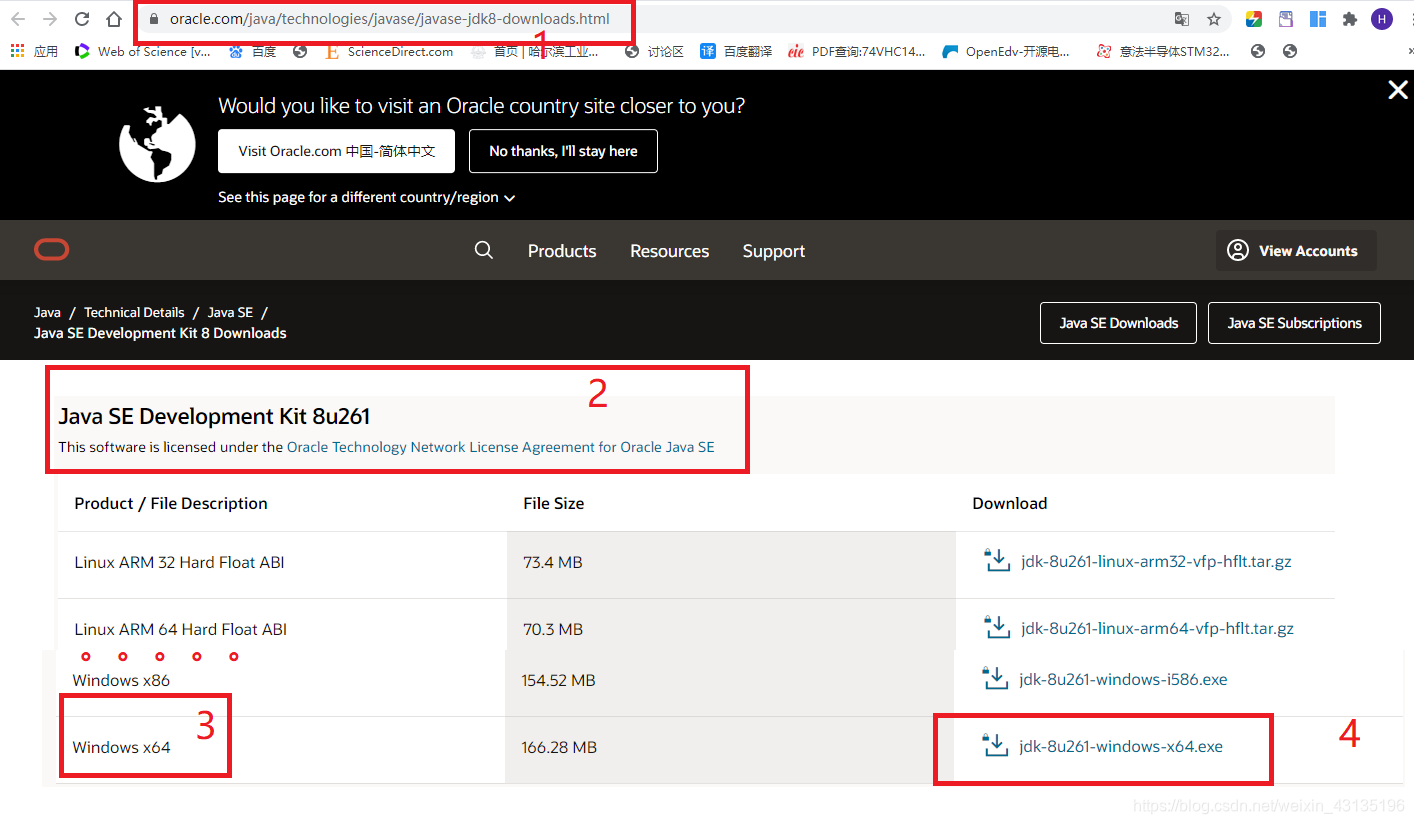Click download icon for linux-arm32 row
The width and height of the screenshot is (1414, 824).
click(997, 560)
